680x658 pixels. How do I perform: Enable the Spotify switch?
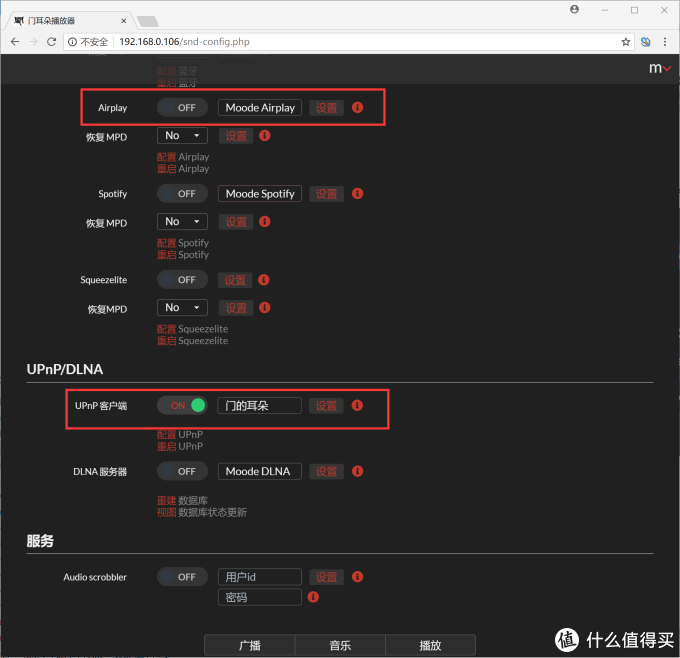[182, 193]
